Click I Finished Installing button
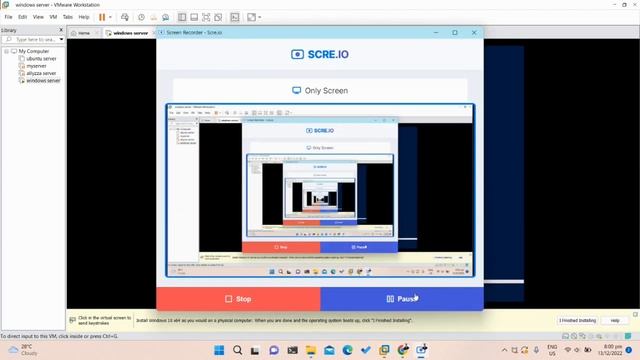This screenshot has width=640, height=360. coord(577,321)
